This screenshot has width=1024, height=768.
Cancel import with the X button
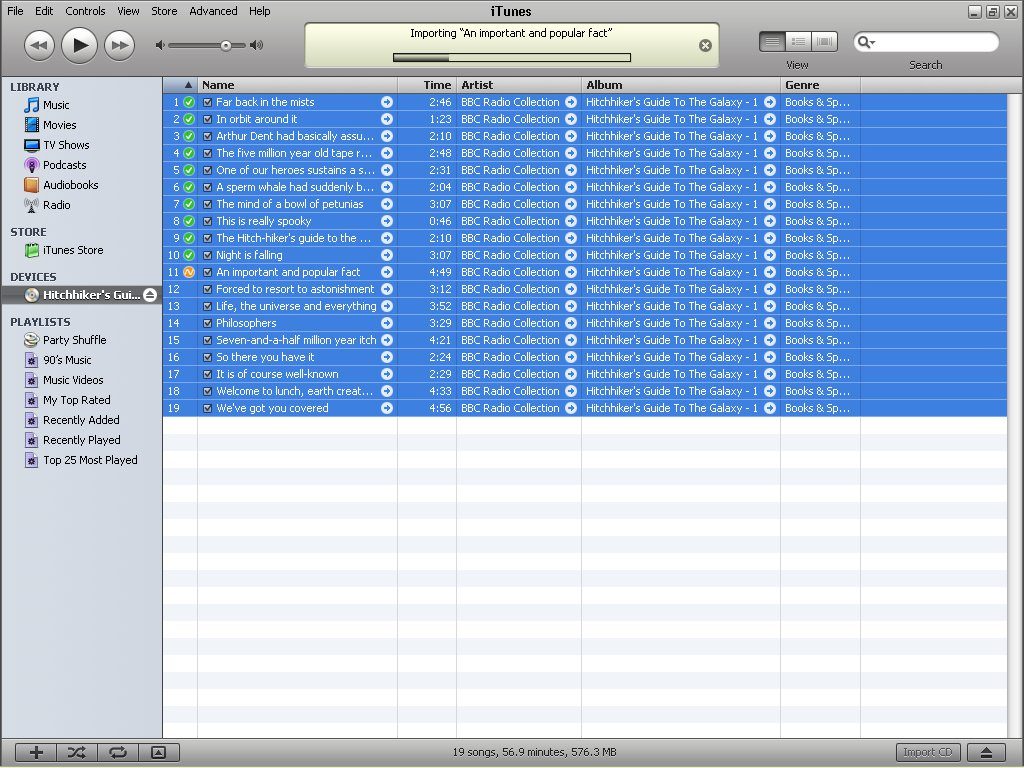tap(705, 45)
